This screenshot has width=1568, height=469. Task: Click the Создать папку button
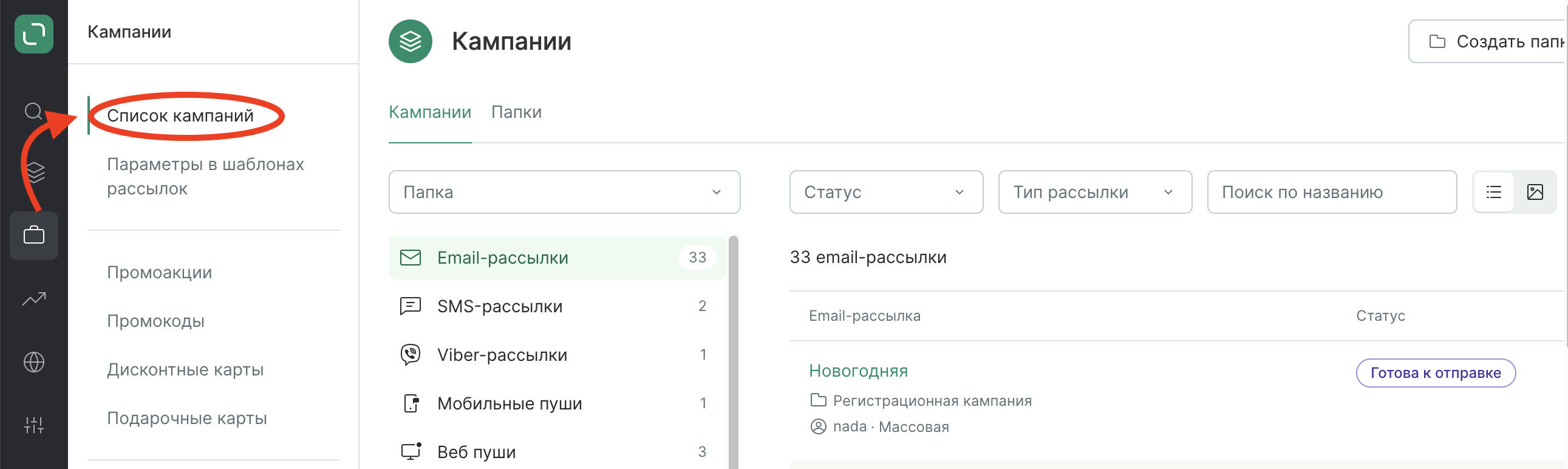1488,41
